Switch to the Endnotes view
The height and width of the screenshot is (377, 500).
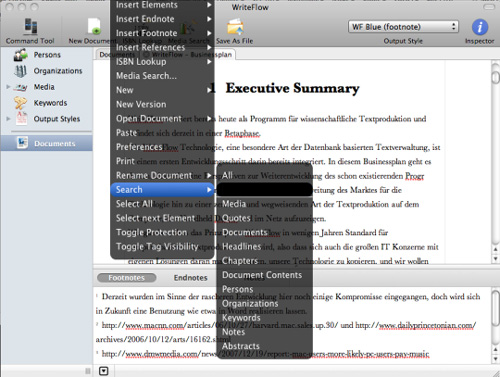(190, 278)
